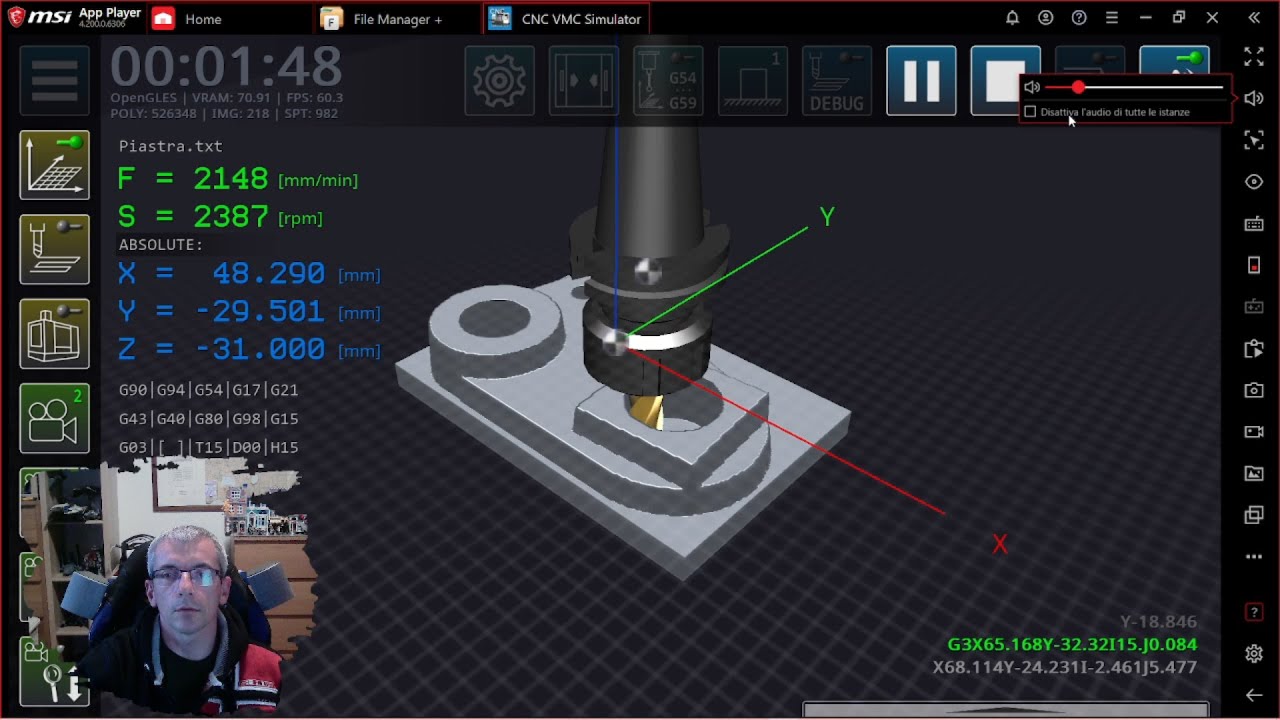
Task: Click the G43|G40|G80|G98|G15 modal line
Action: pyautogui.click(x=208, y=419)
